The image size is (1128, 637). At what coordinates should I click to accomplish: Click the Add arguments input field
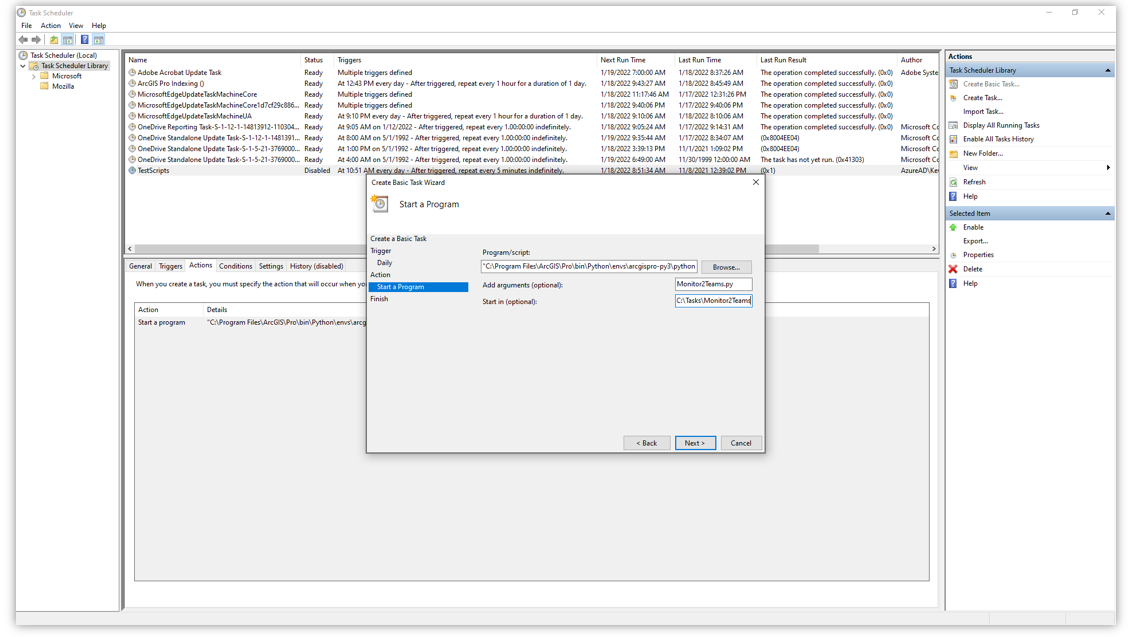(x=712, y=283)
